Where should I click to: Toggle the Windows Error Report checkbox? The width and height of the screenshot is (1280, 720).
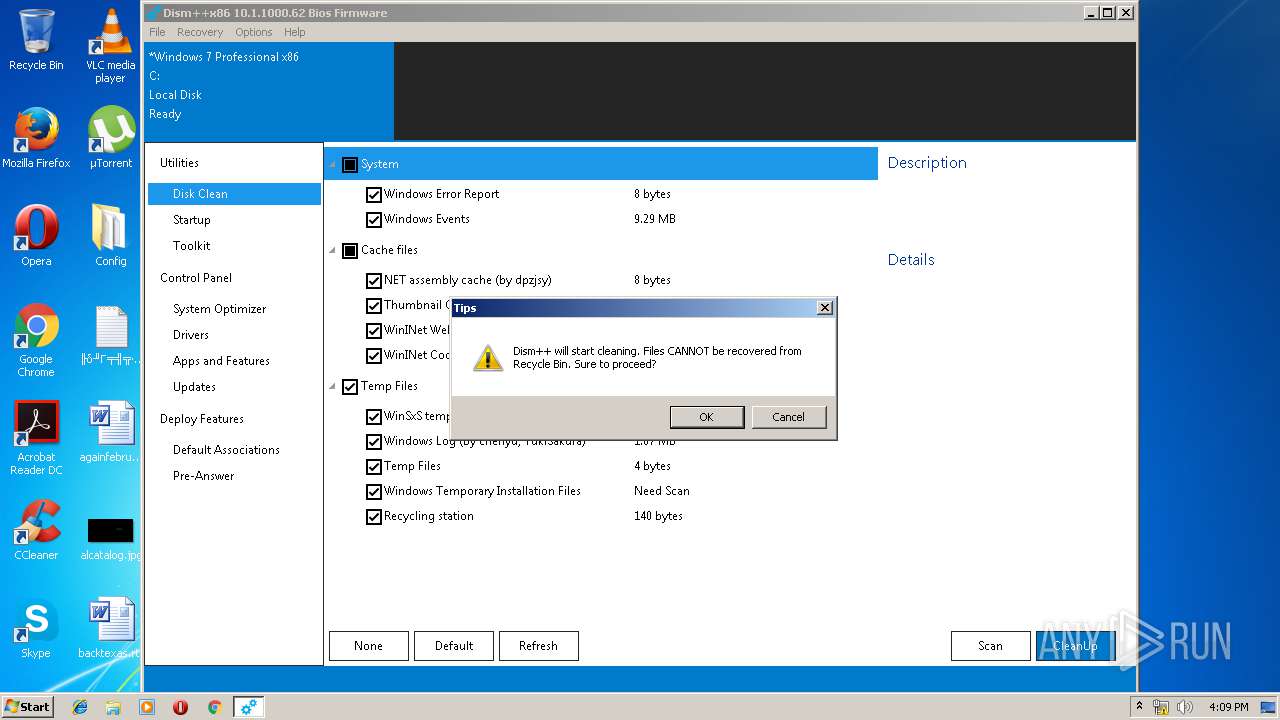374,194
